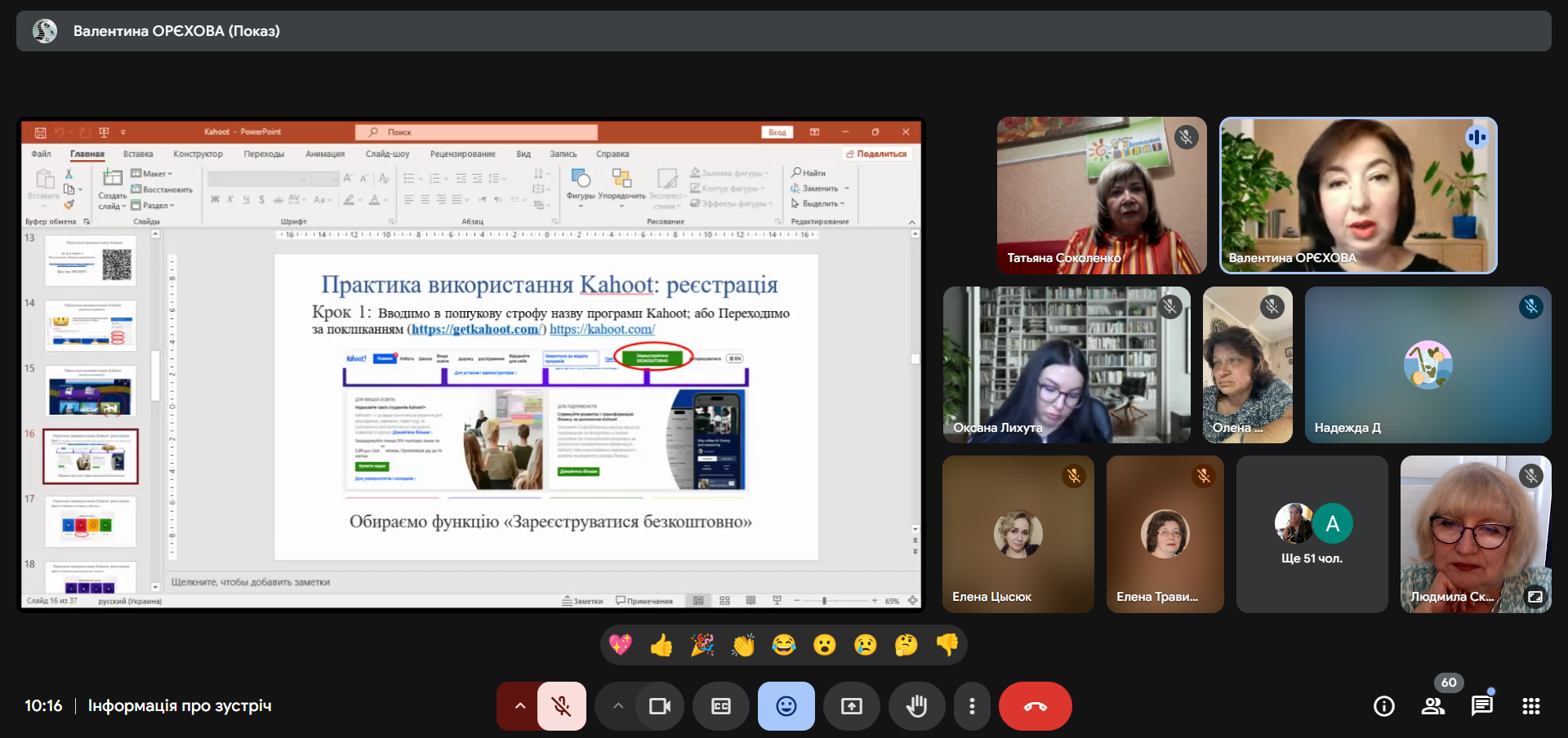Unmute the microphone
Image resolution: width=1568 pixels, height=738 pixels.
point(561,706)
